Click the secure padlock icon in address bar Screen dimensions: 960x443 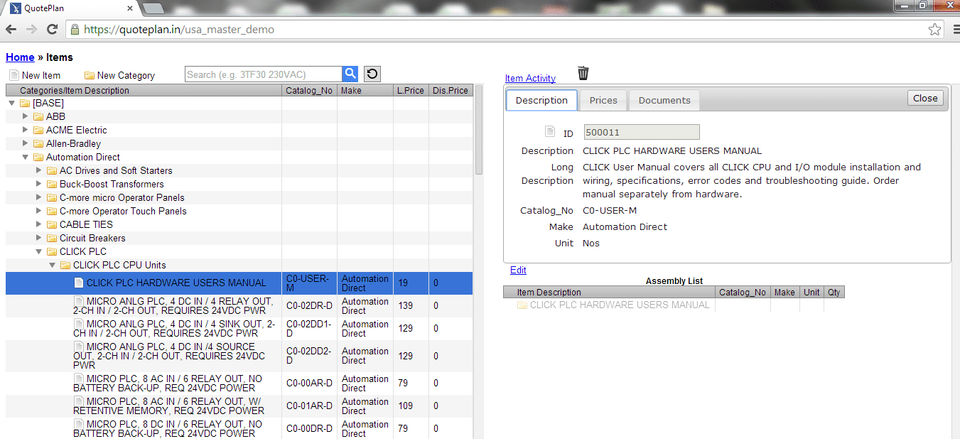[x=75, y=29]
